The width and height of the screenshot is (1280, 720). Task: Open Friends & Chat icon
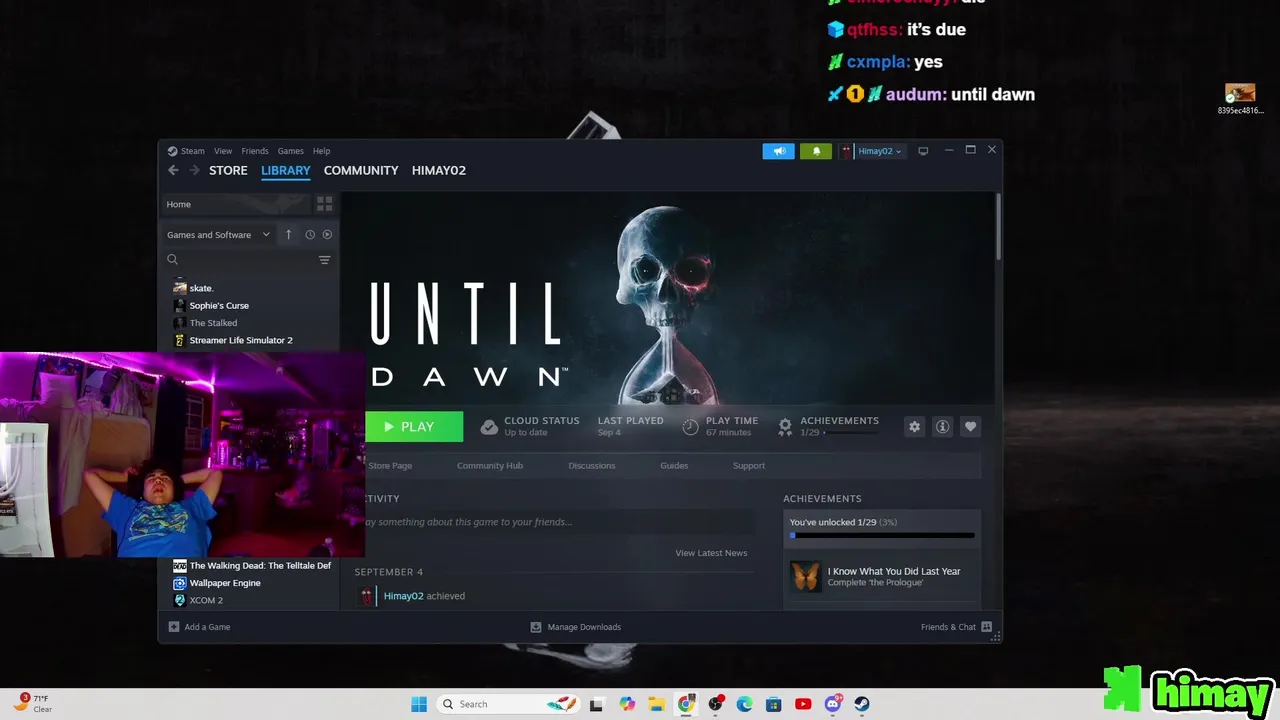tap(987, 627)
